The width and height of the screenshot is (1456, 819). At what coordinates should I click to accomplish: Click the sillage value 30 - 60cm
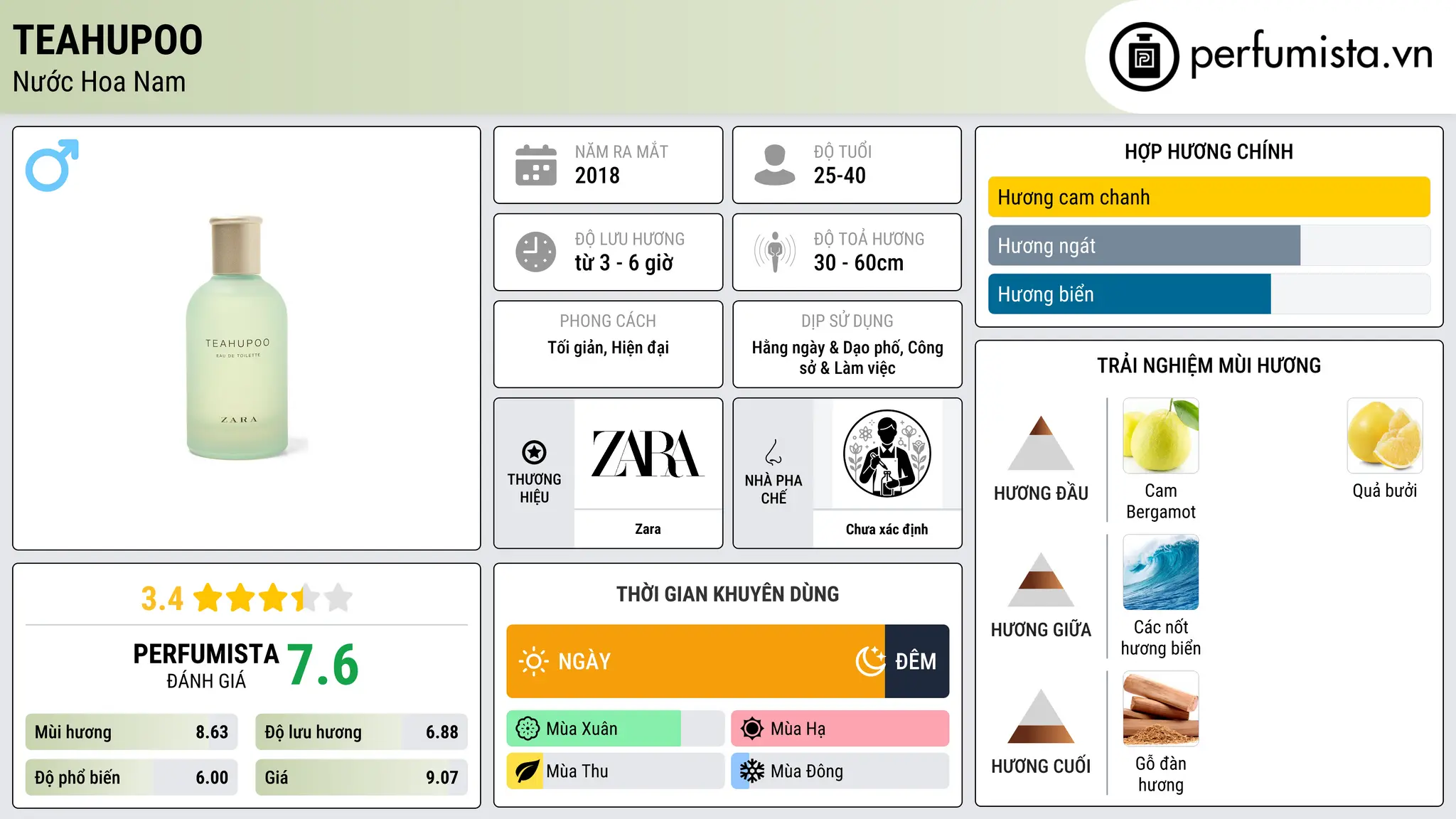click(859, 263)
